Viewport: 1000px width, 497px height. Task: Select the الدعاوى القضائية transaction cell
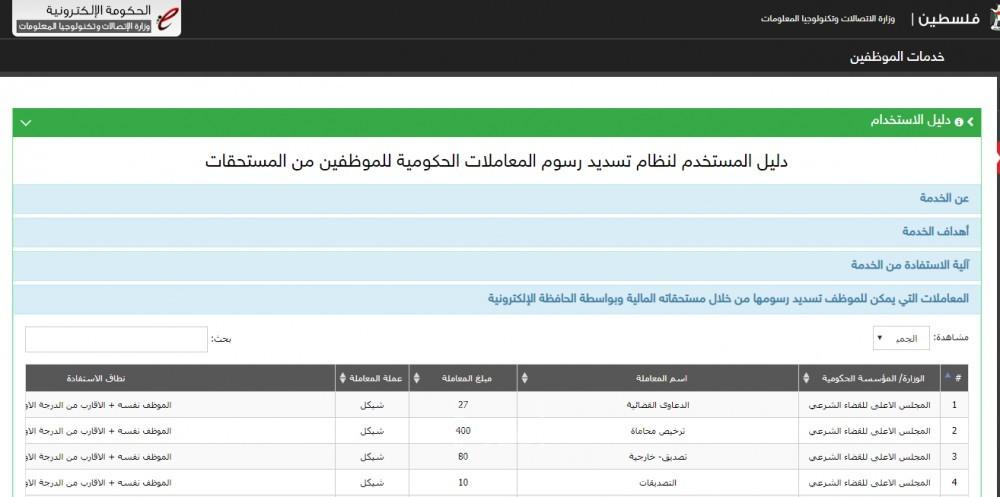click(658, 404)
